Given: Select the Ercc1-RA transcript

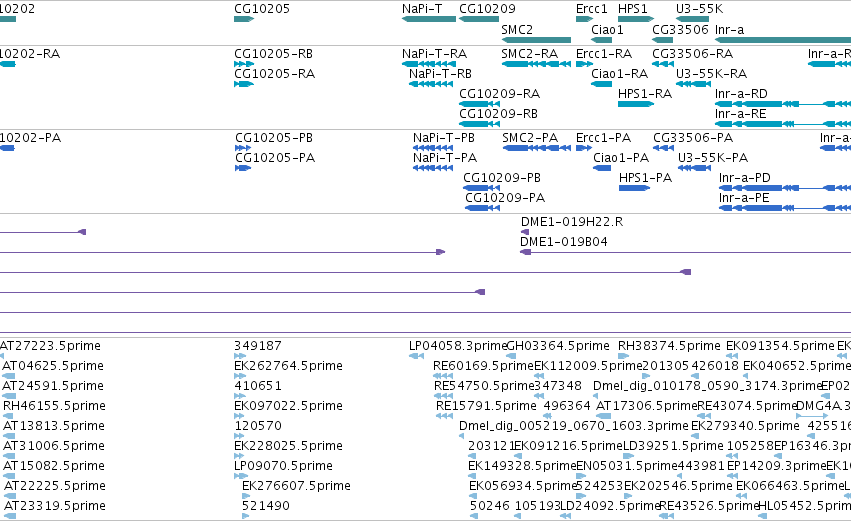Looking at the screenshot, I should [585, 64].
